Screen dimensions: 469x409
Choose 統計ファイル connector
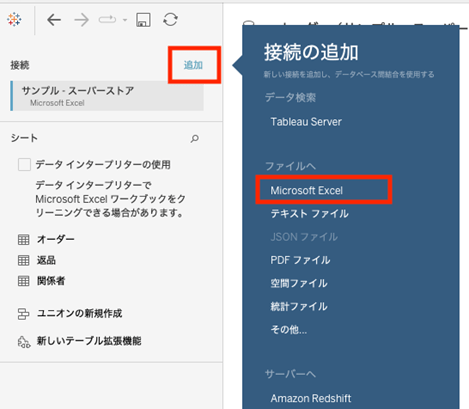299,306
